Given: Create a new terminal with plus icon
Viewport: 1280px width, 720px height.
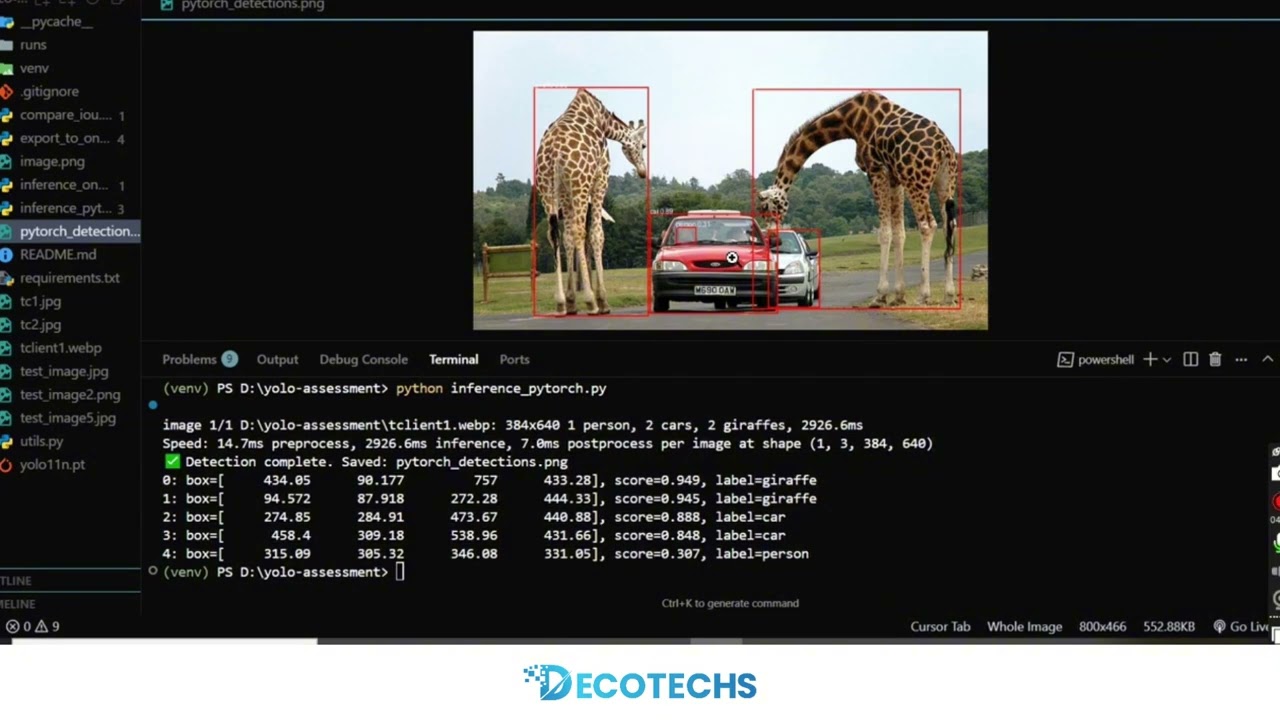Looking at the screenshot, I should click(1150, 359).
